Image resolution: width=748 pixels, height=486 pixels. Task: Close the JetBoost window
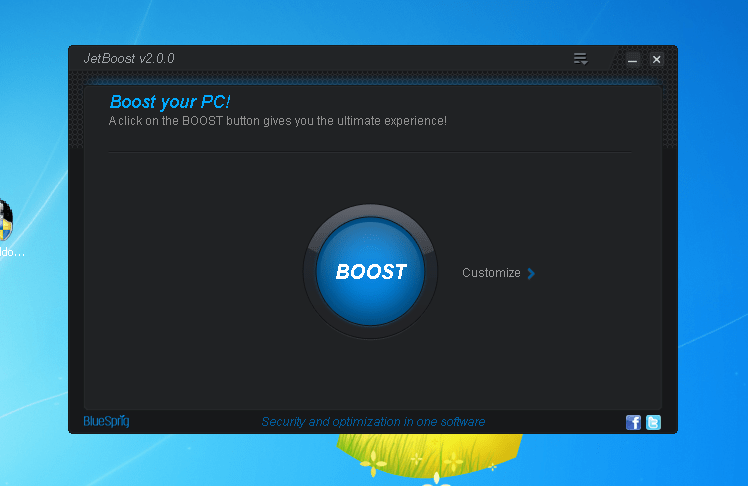(656, 60)
